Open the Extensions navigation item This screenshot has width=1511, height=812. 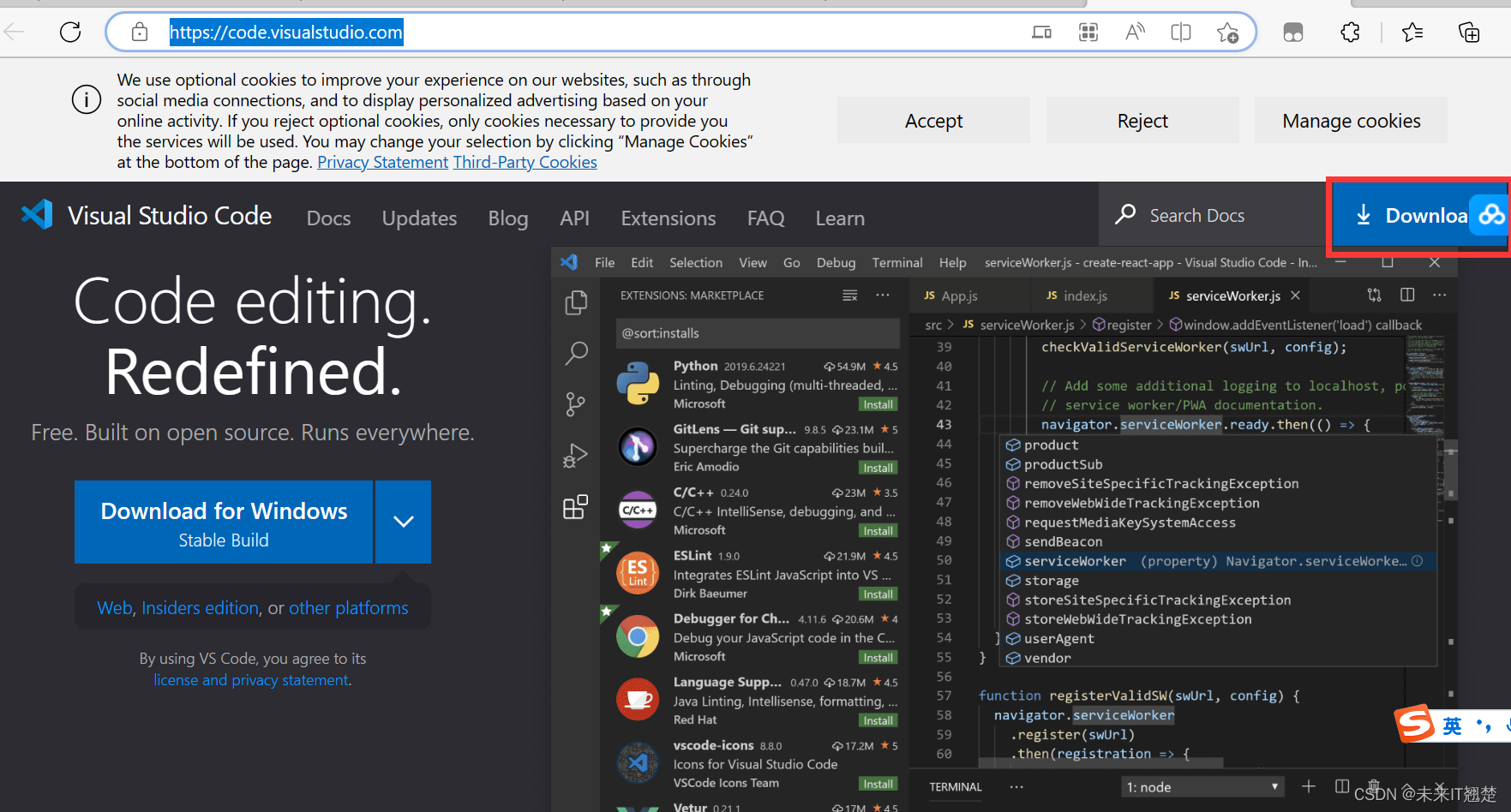point(669,218)
